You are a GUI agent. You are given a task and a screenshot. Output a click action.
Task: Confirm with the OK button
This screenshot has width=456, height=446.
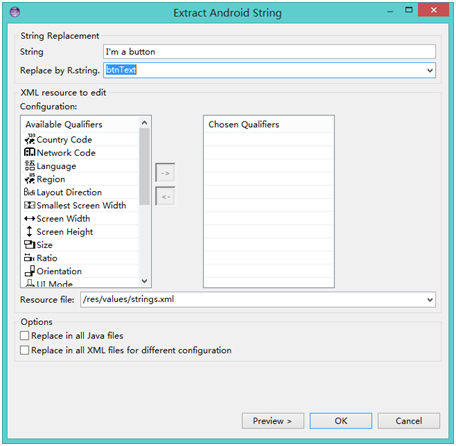(x=341, y=421)
